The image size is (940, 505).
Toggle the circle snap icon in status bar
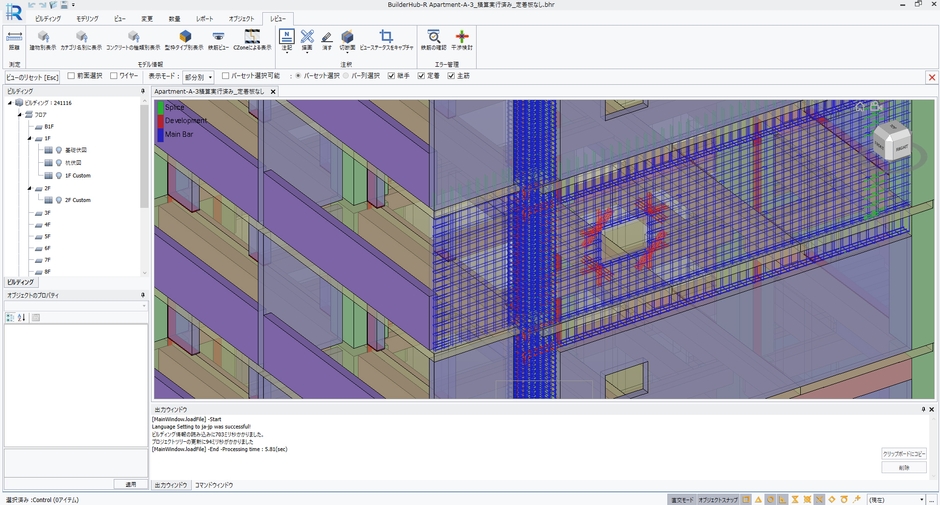coord(770,500)
